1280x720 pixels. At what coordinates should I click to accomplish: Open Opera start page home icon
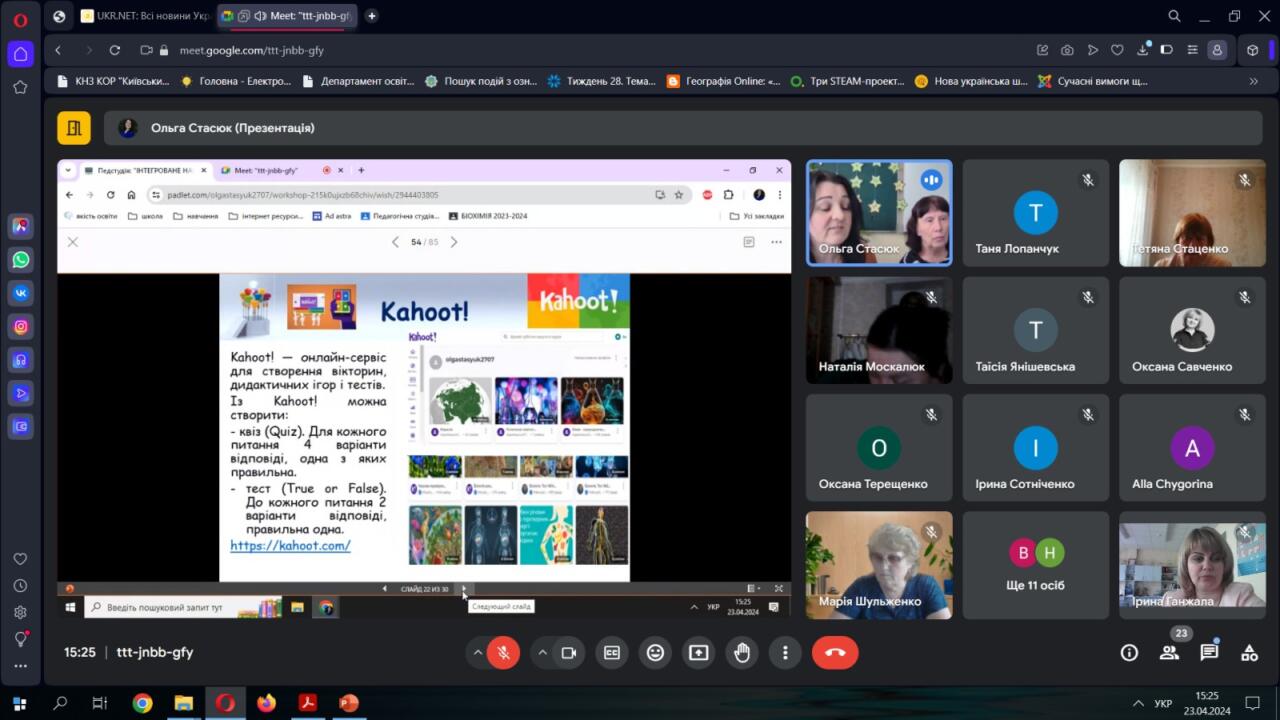click(20, 54)
